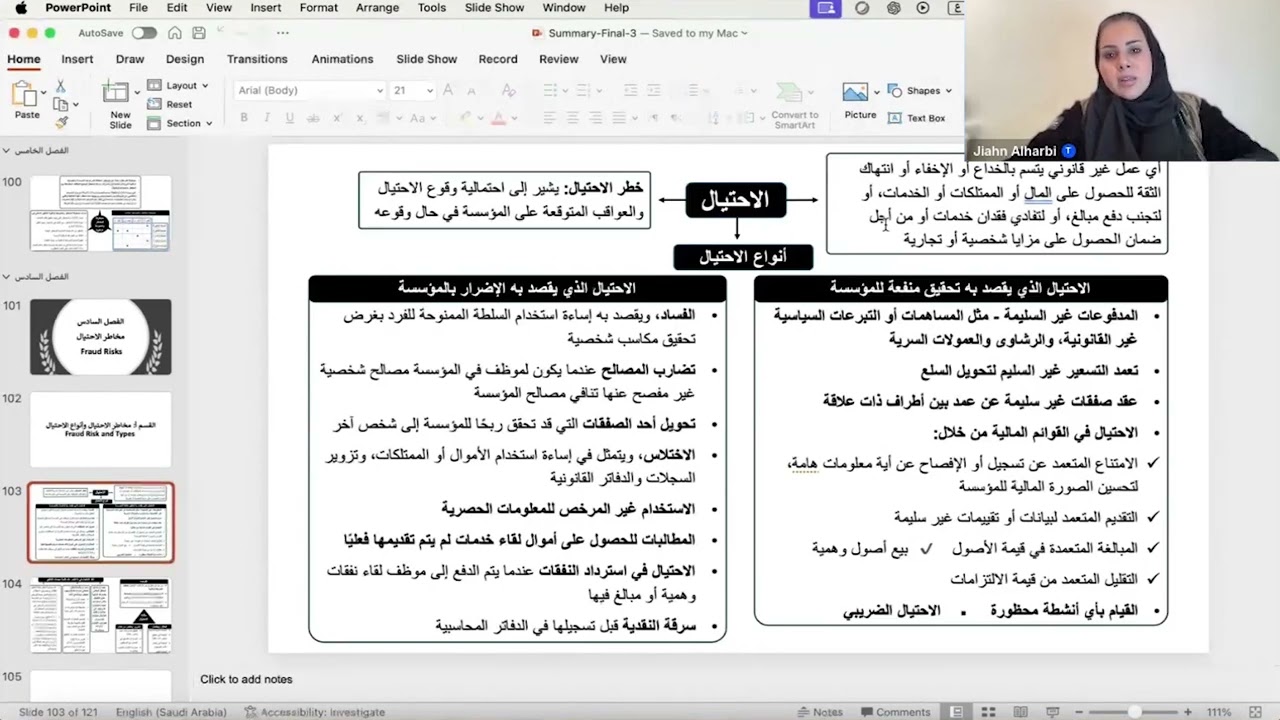
Task: Click the Comments button in status bar
Action: coord(894,712)
